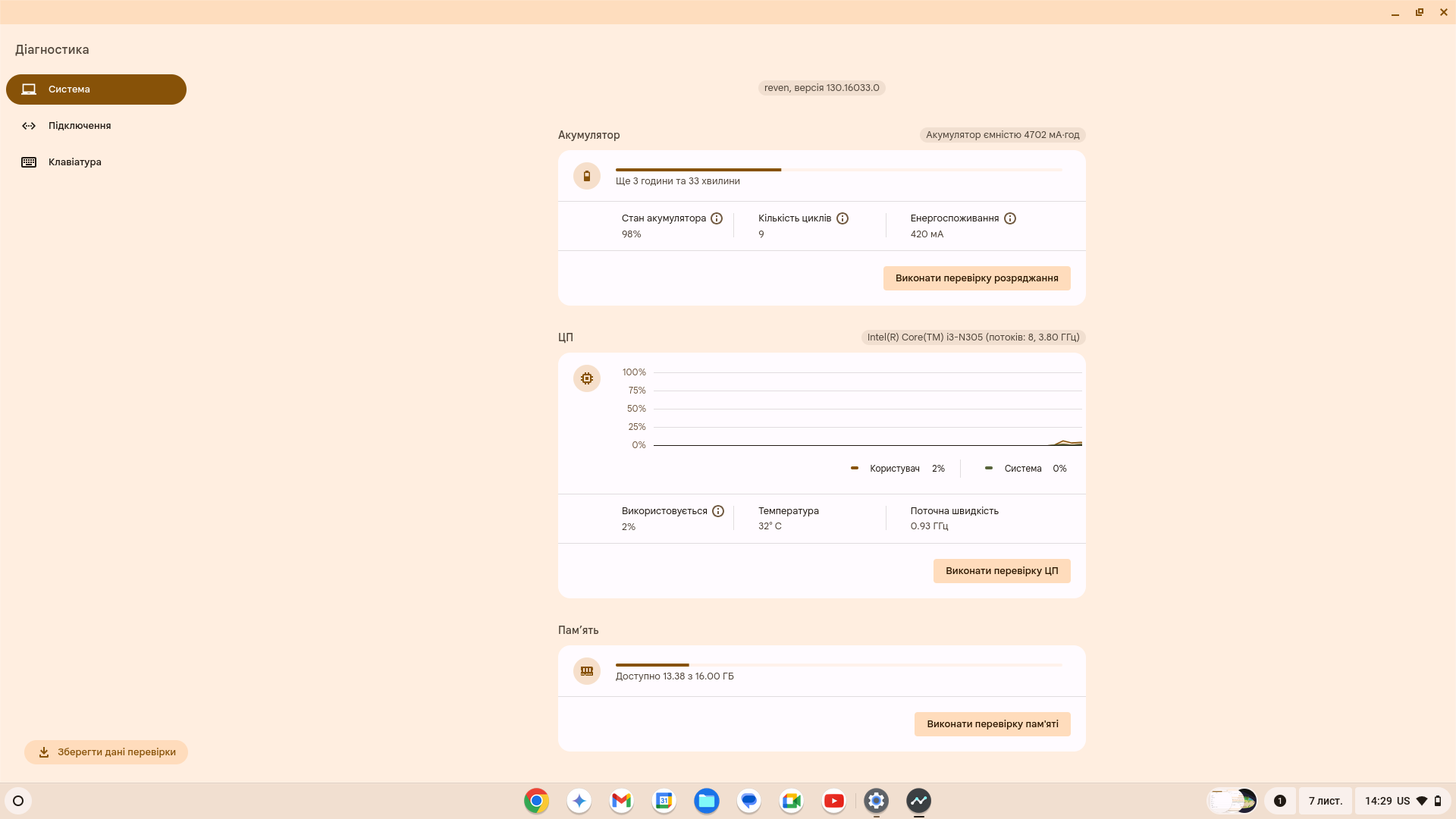The image size is (1456, 819).
Task: Click the memory icon in Пам'ять card
Action: [586, 671]
